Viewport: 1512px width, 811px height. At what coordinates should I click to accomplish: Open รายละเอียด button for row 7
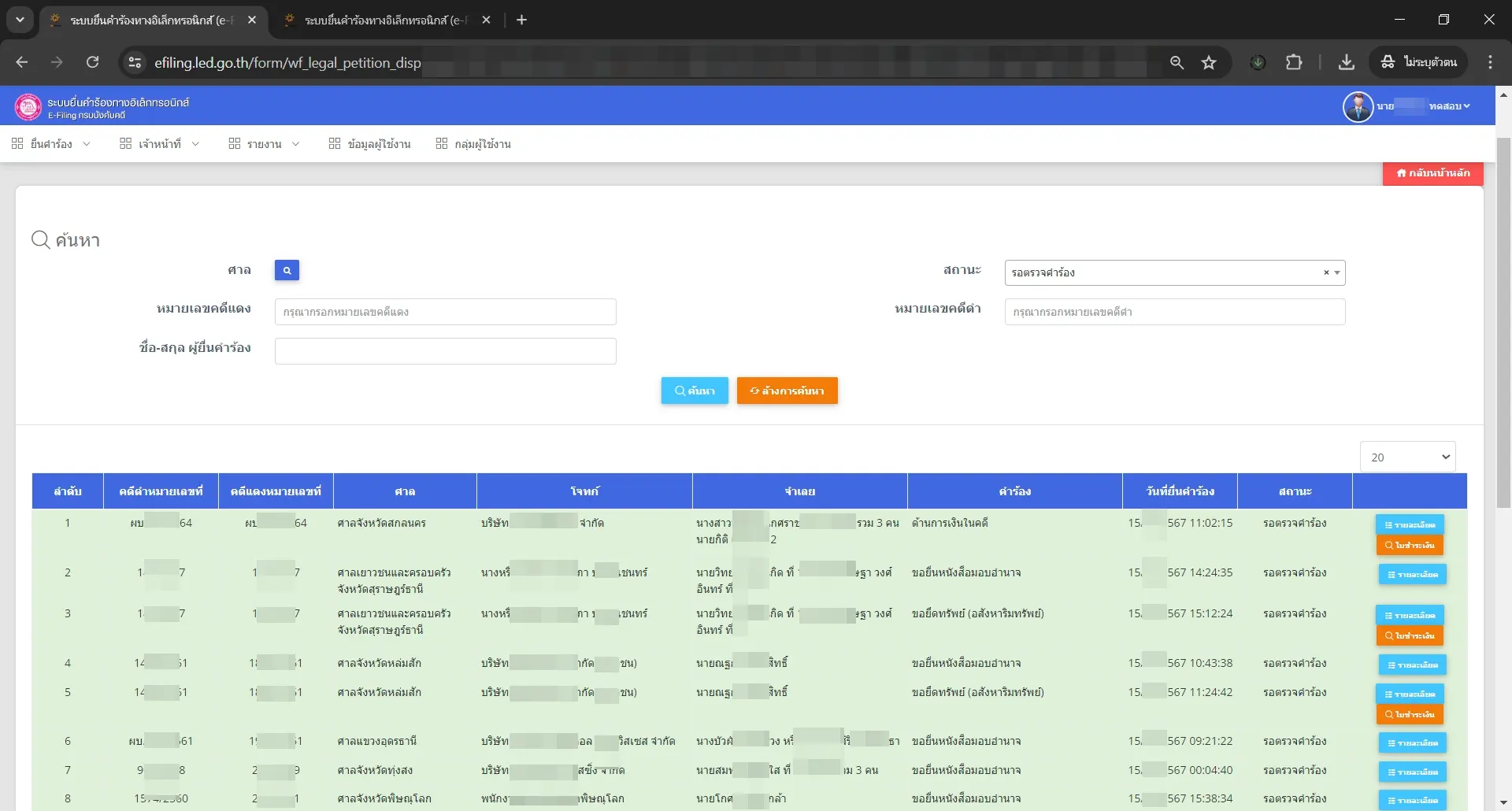(x=1413, y=772)
